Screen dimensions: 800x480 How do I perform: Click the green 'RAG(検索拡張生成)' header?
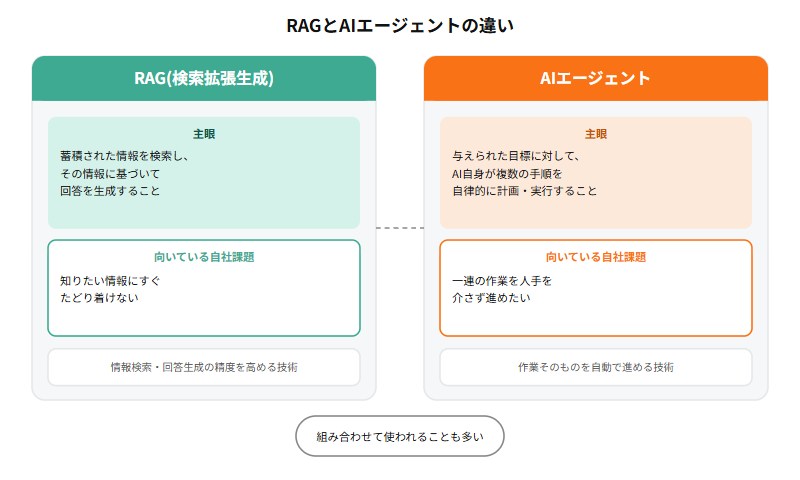coord(204,79)
